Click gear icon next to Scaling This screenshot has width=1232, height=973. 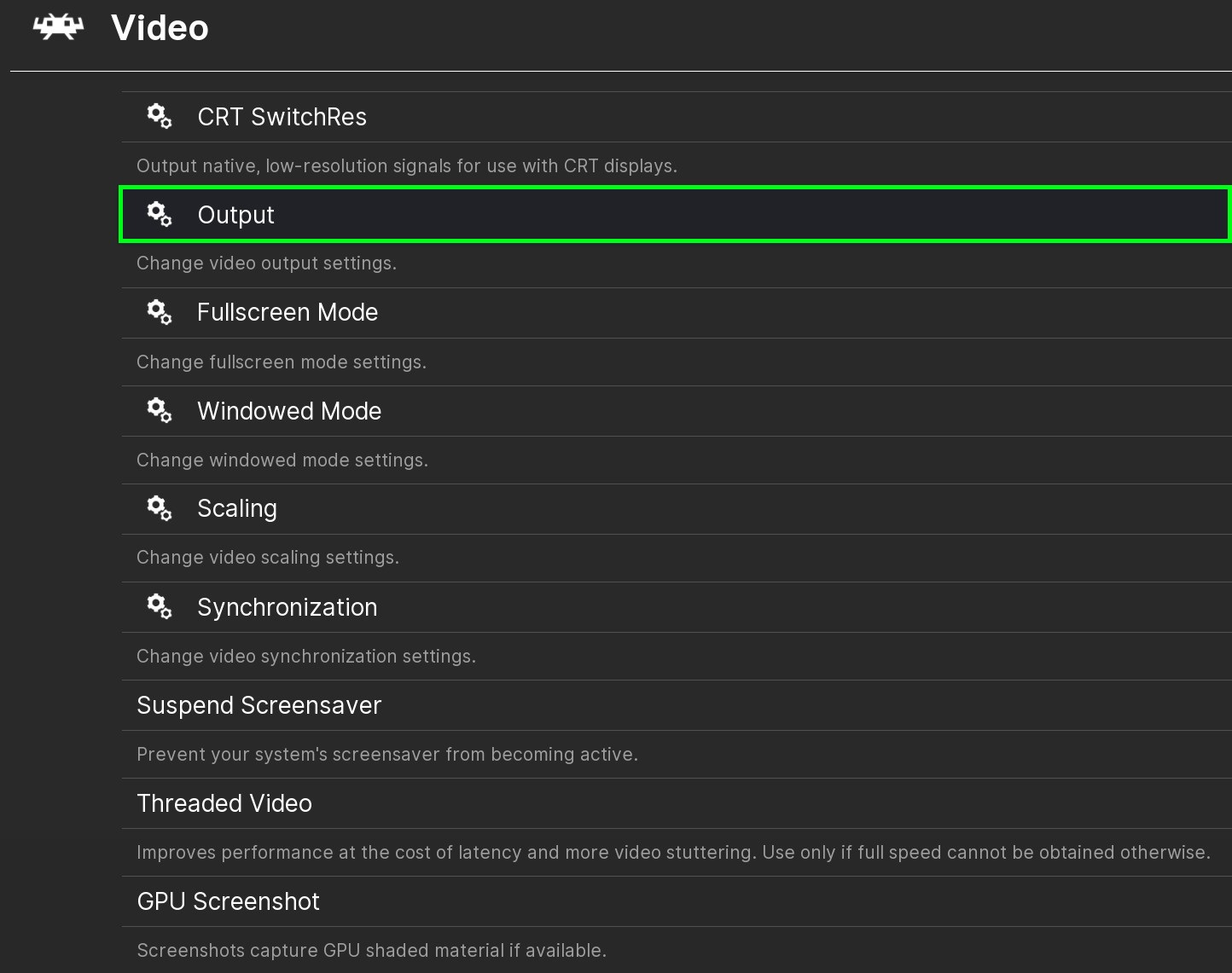pos(159,508)
